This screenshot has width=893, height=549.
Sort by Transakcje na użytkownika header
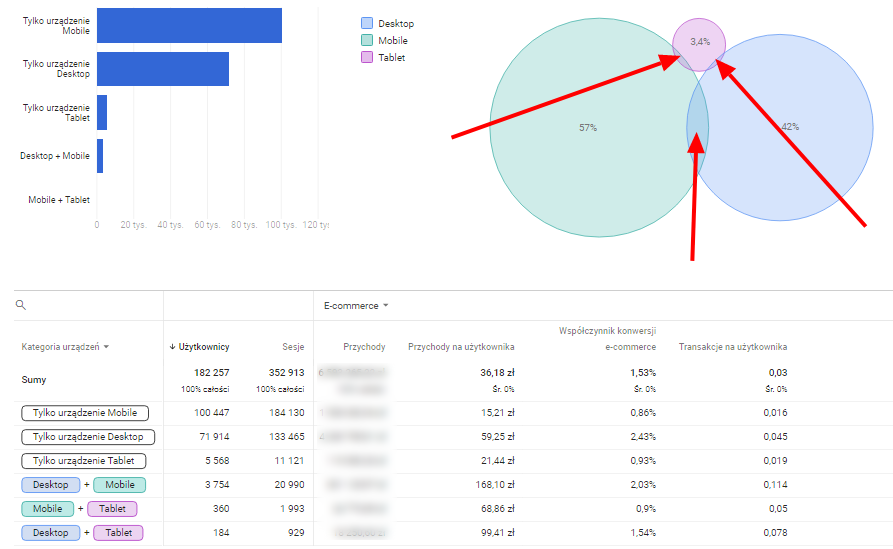click(x=733, y=347)
